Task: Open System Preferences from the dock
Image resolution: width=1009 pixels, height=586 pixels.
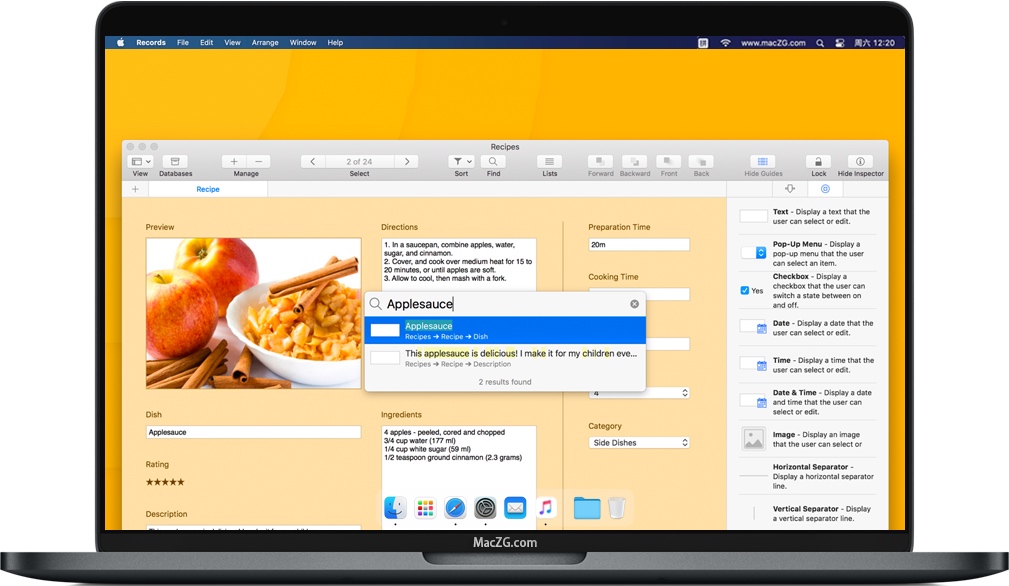Action: pyautogui.click(x=485, y=508)
